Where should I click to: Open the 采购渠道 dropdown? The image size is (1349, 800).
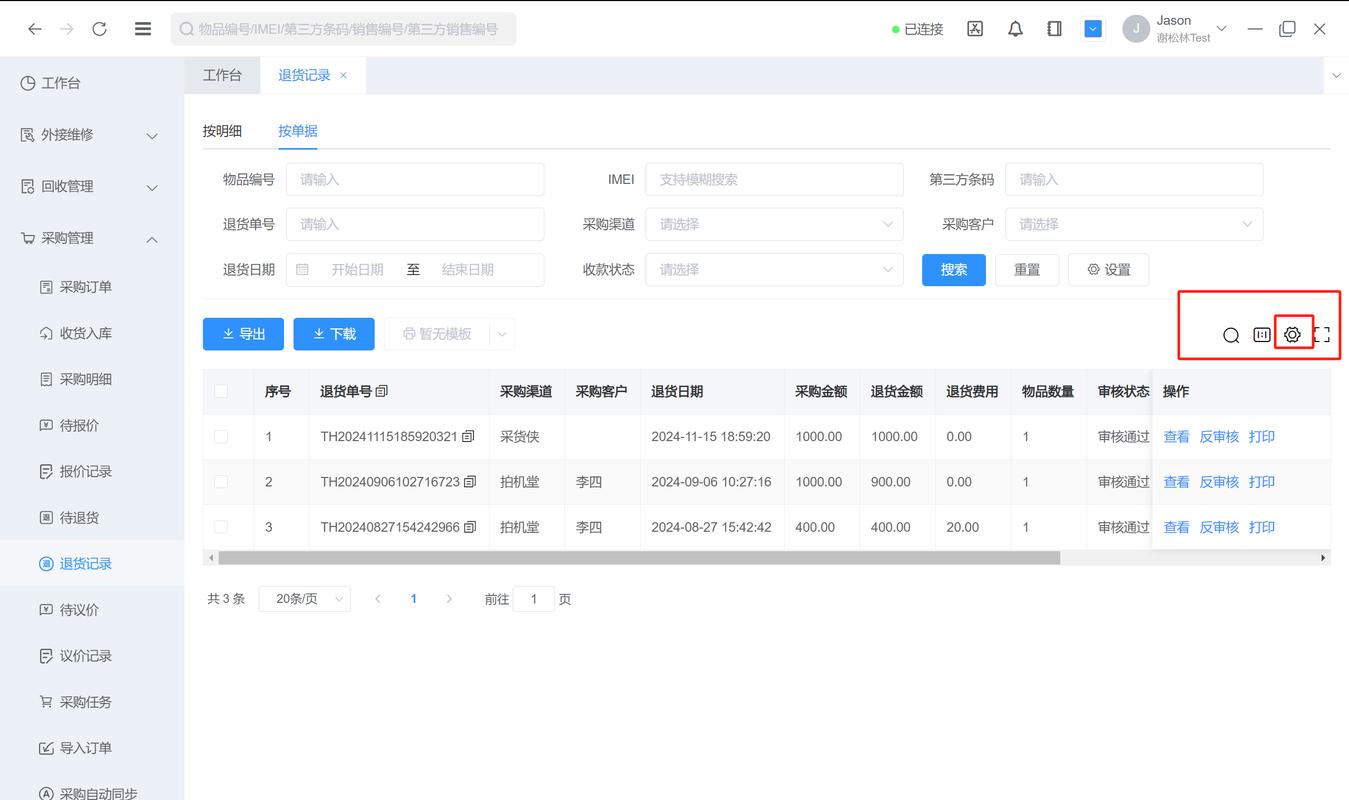(774, 224)
